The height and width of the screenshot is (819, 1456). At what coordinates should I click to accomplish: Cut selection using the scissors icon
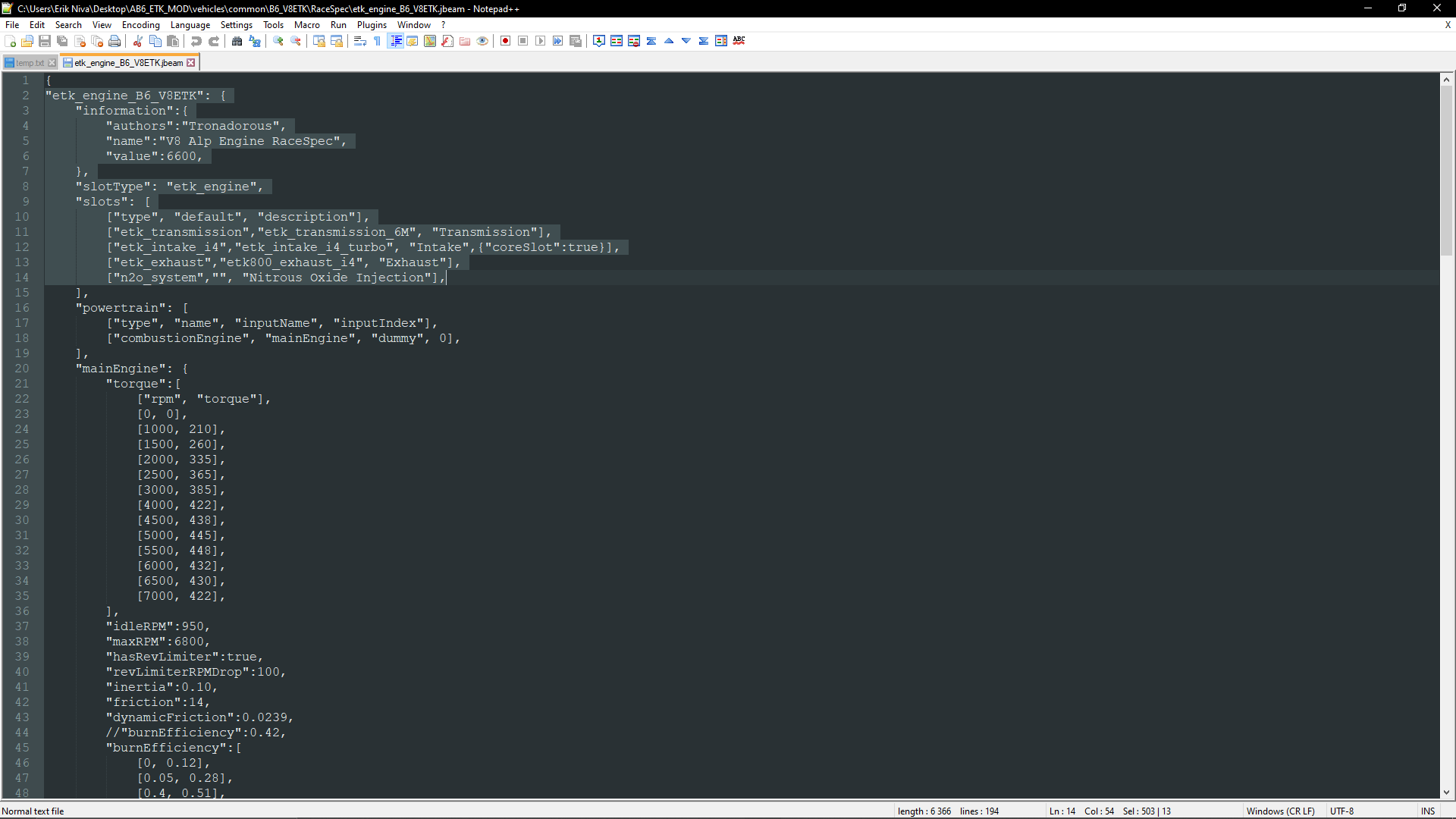point(138,41)
